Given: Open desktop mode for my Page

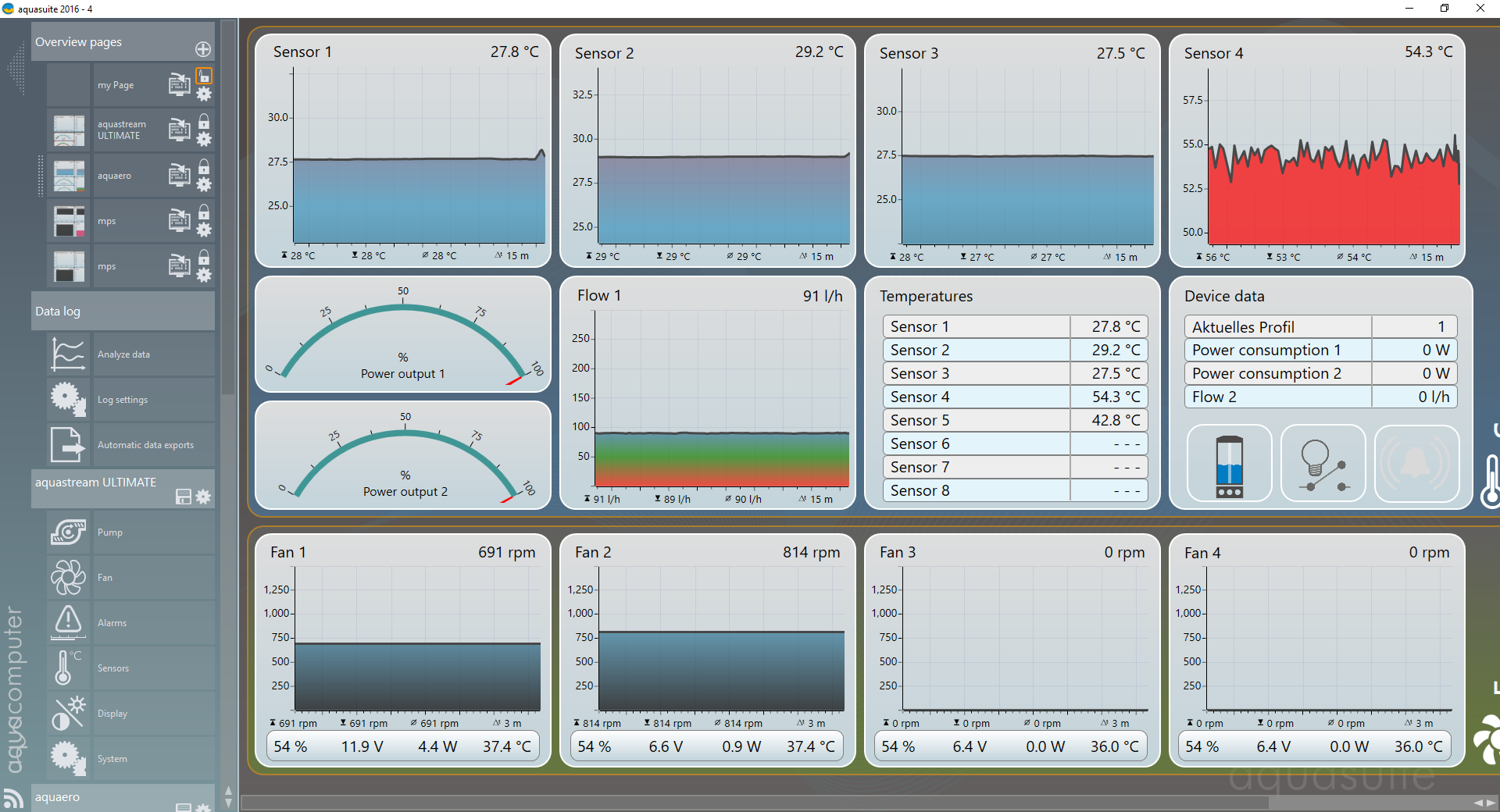Looking at the screenshot, I should pyautogui.click(x=179, y=84).
